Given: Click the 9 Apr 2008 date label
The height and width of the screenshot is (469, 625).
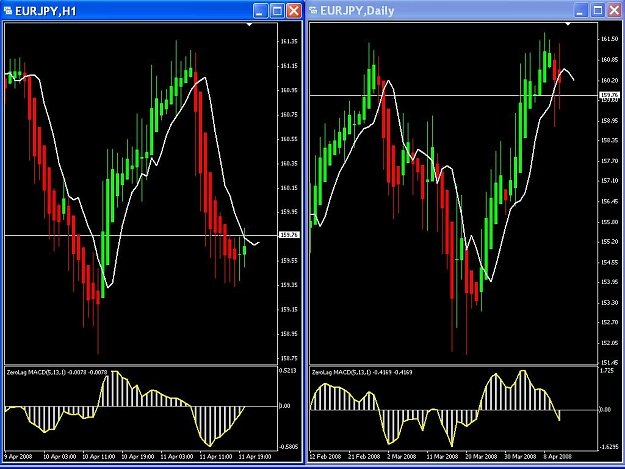Looking at the screenshot, I should 18,457.
